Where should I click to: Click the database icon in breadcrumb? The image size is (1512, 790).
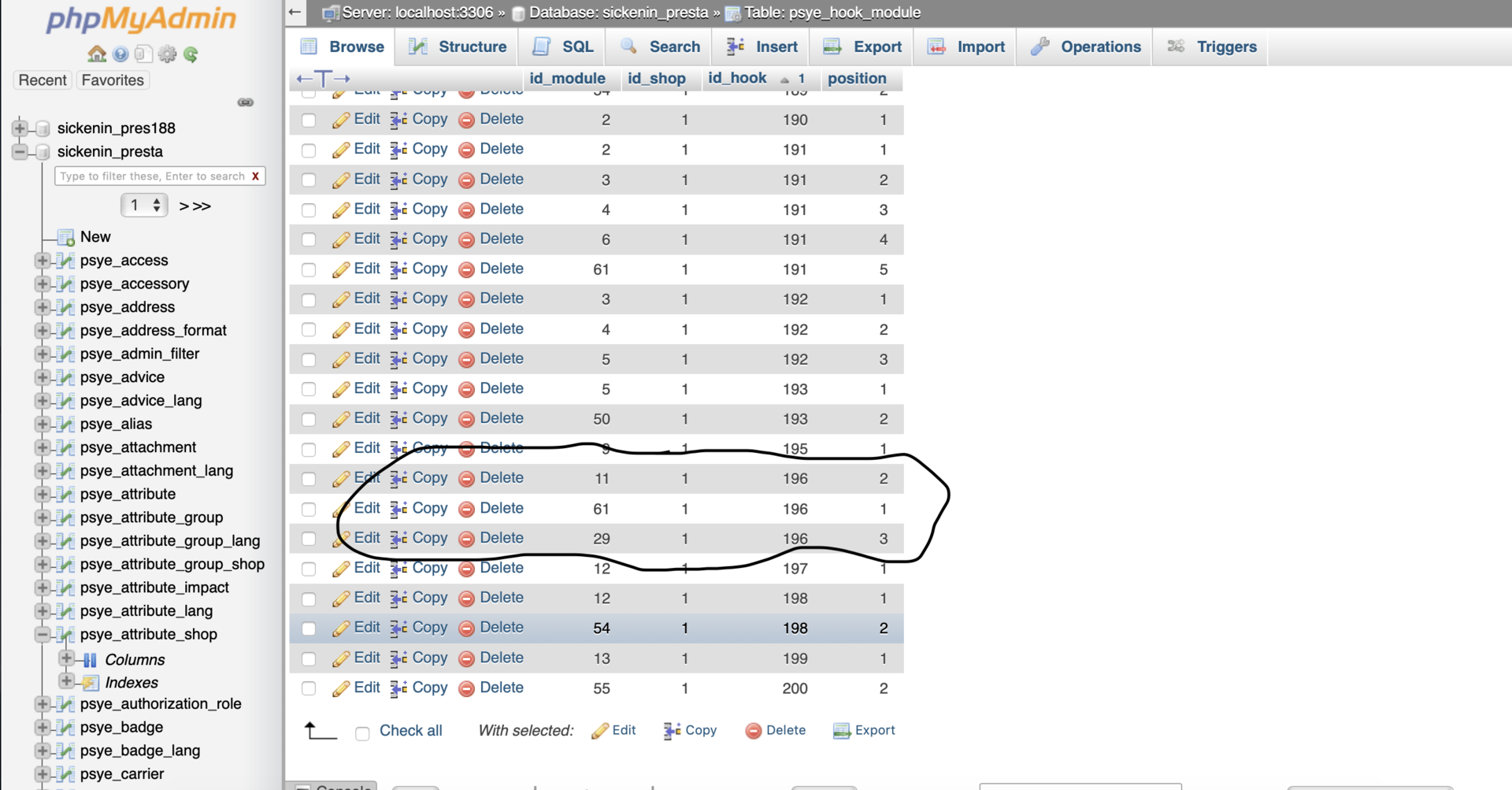[x=518, y=13]
